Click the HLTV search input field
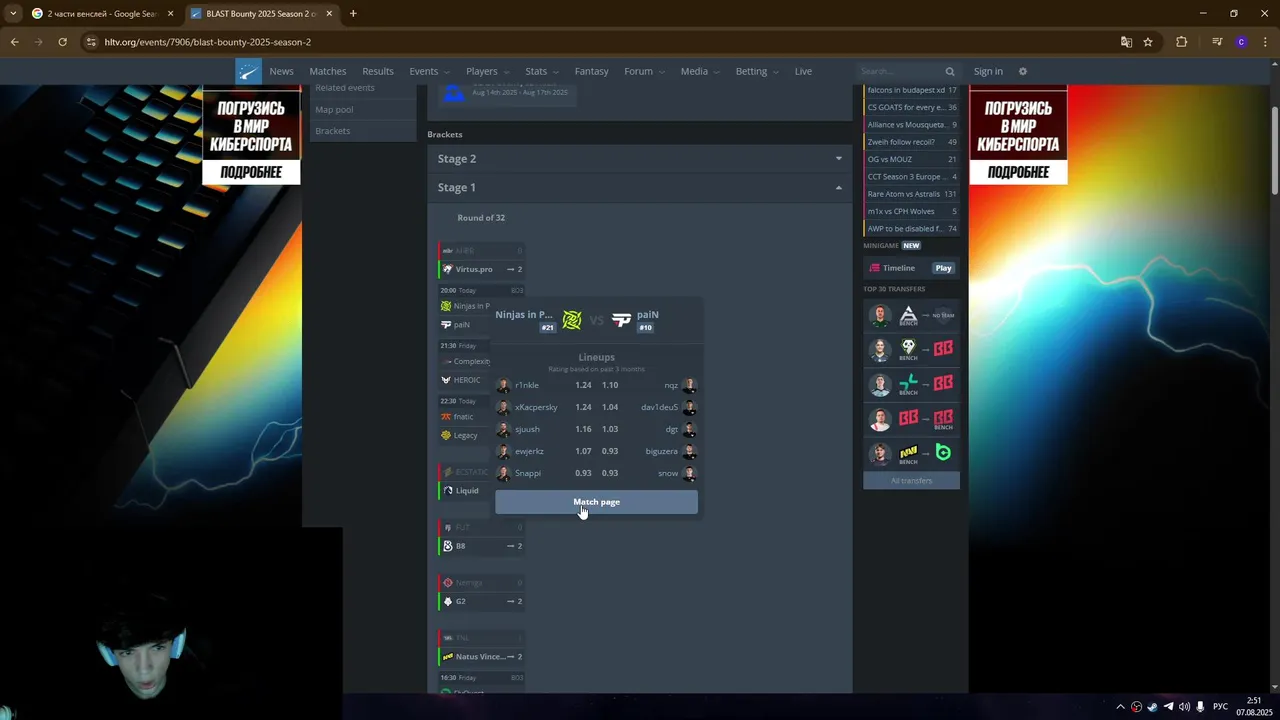Viewport: 1280px width, 720px height. coord(900,72)
